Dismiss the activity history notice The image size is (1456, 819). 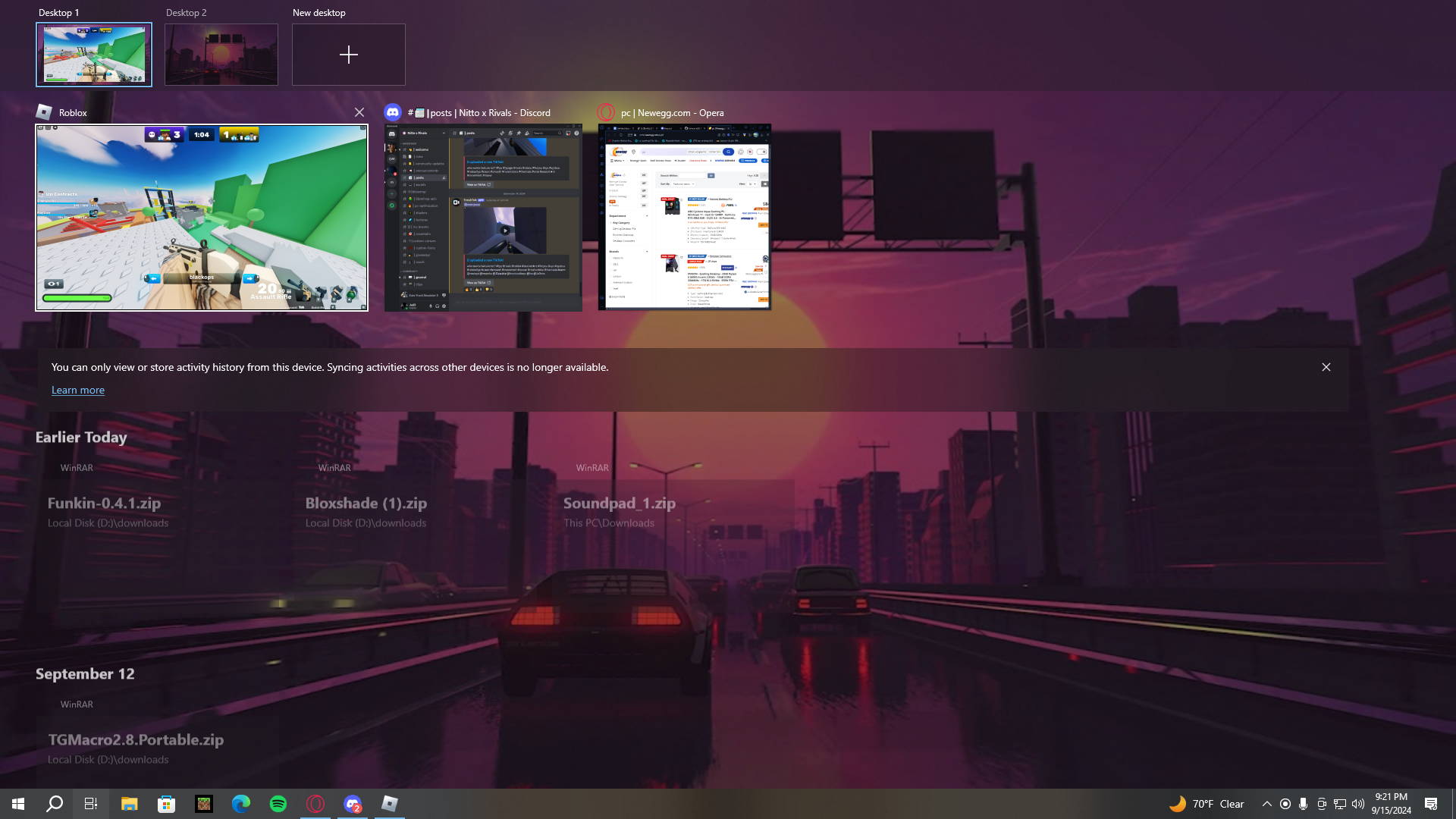click(1326, 367)
